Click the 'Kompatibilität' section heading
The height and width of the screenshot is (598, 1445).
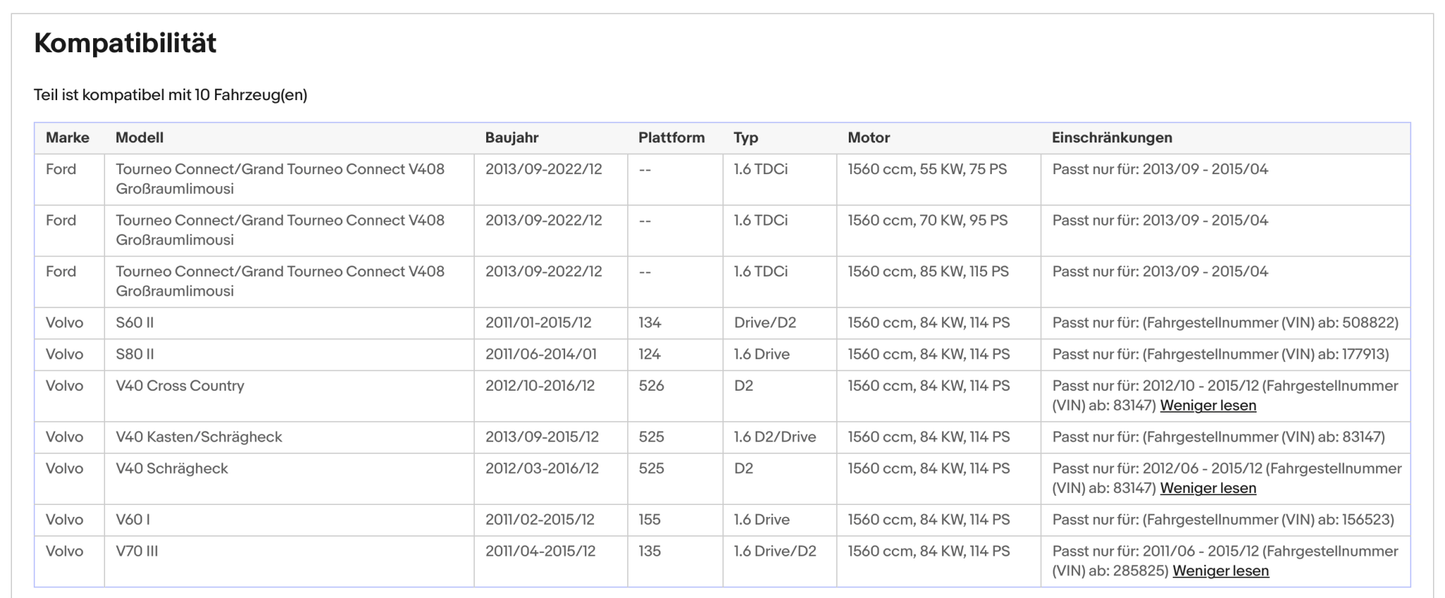tap(125, 43)
